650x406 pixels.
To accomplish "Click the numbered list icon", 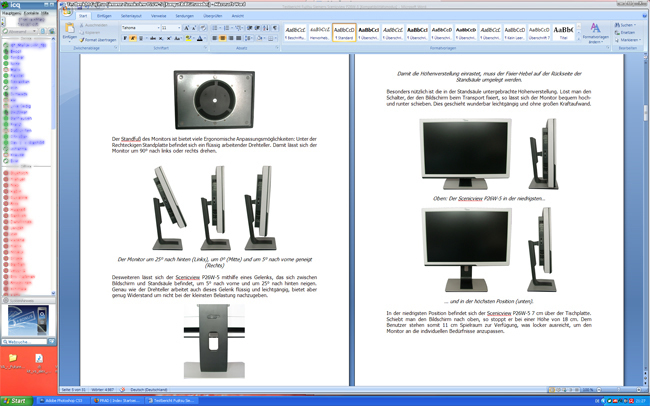I will [227, 28].
